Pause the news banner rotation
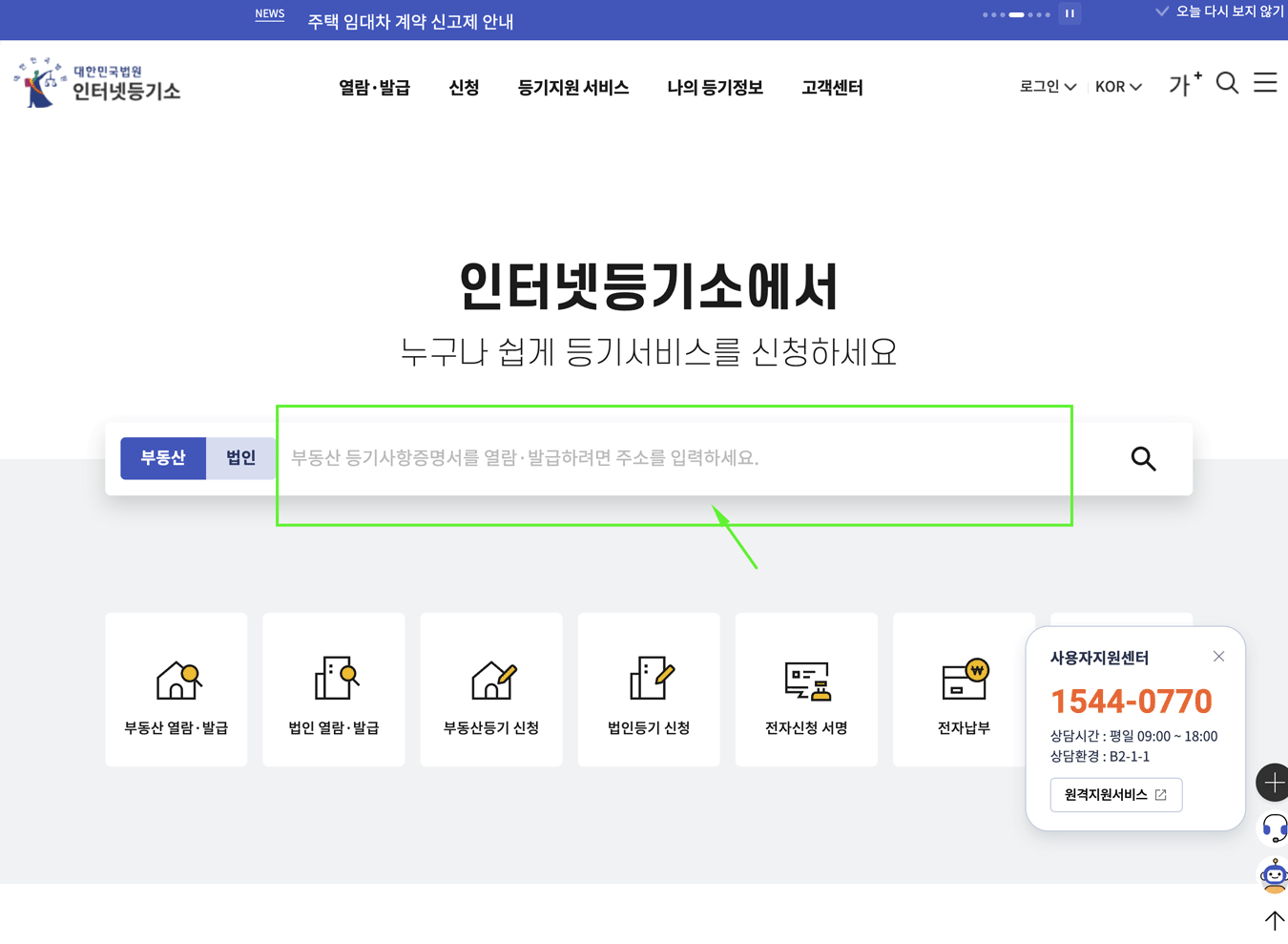 pyautogui.click(x=1070, y=13)
